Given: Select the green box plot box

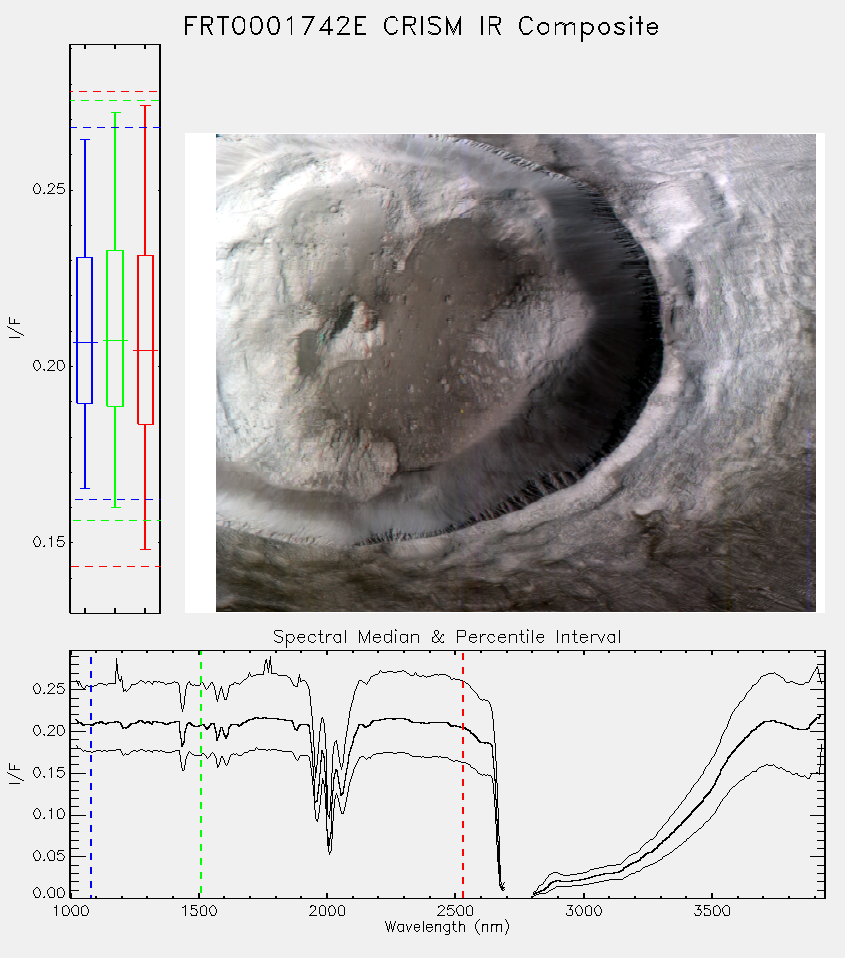Looking at the screenshot, I should tap(115, 328).
